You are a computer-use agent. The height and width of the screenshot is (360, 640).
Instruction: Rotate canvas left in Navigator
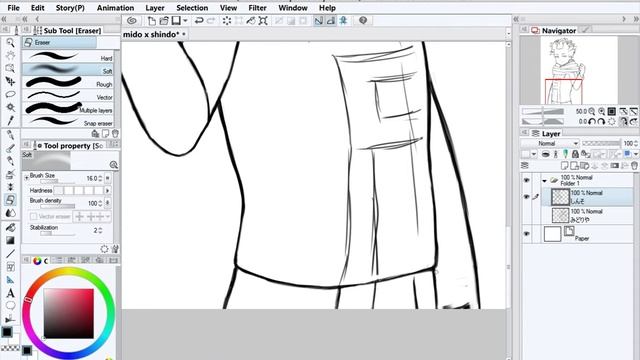coord(592,122)
